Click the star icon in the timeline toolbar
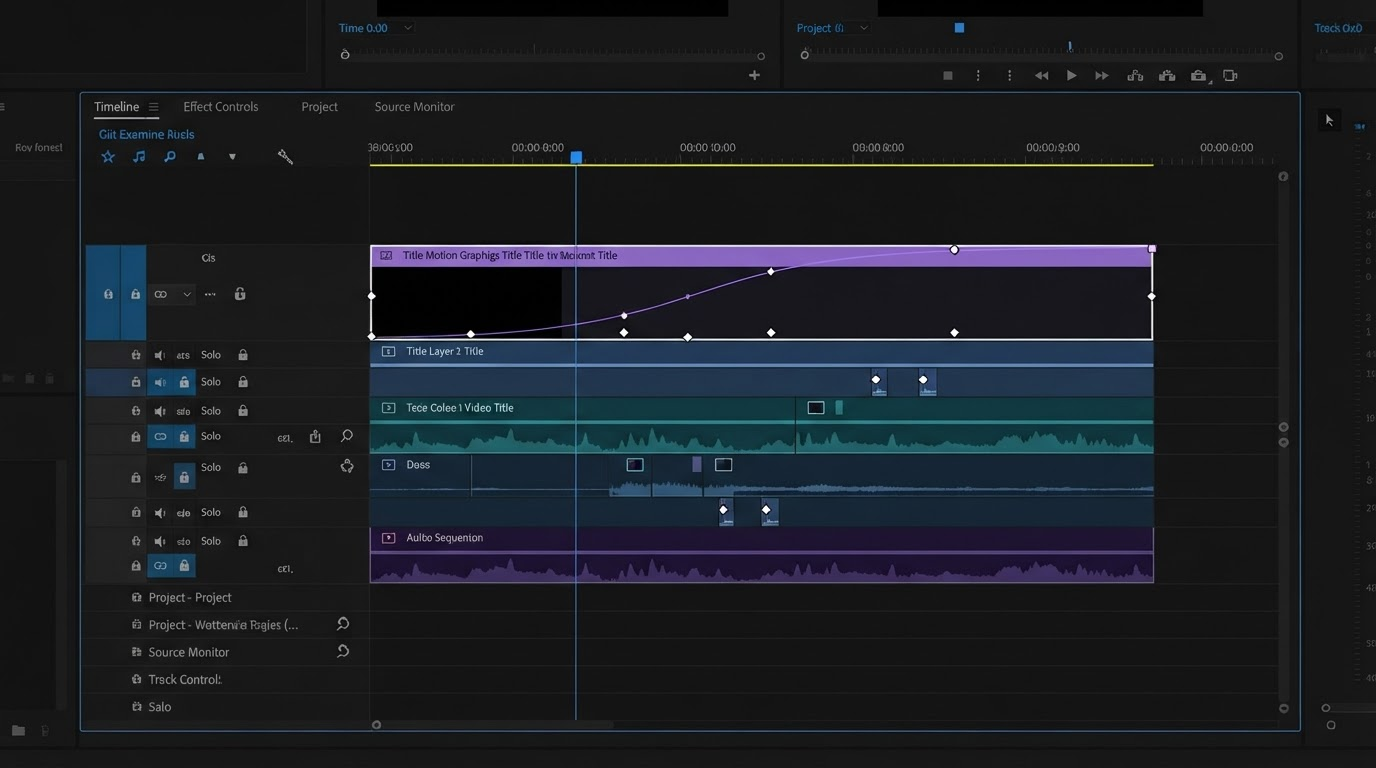The width and height of the screenshot is (1376, 768). click(x=108, y=157)
